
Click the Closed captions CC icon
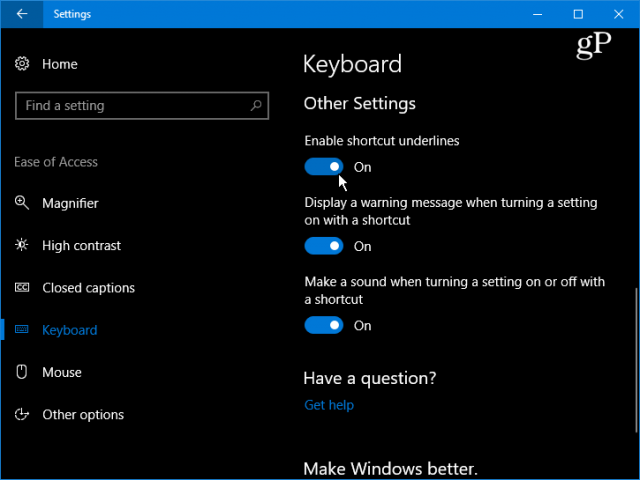tap(22, 287)
